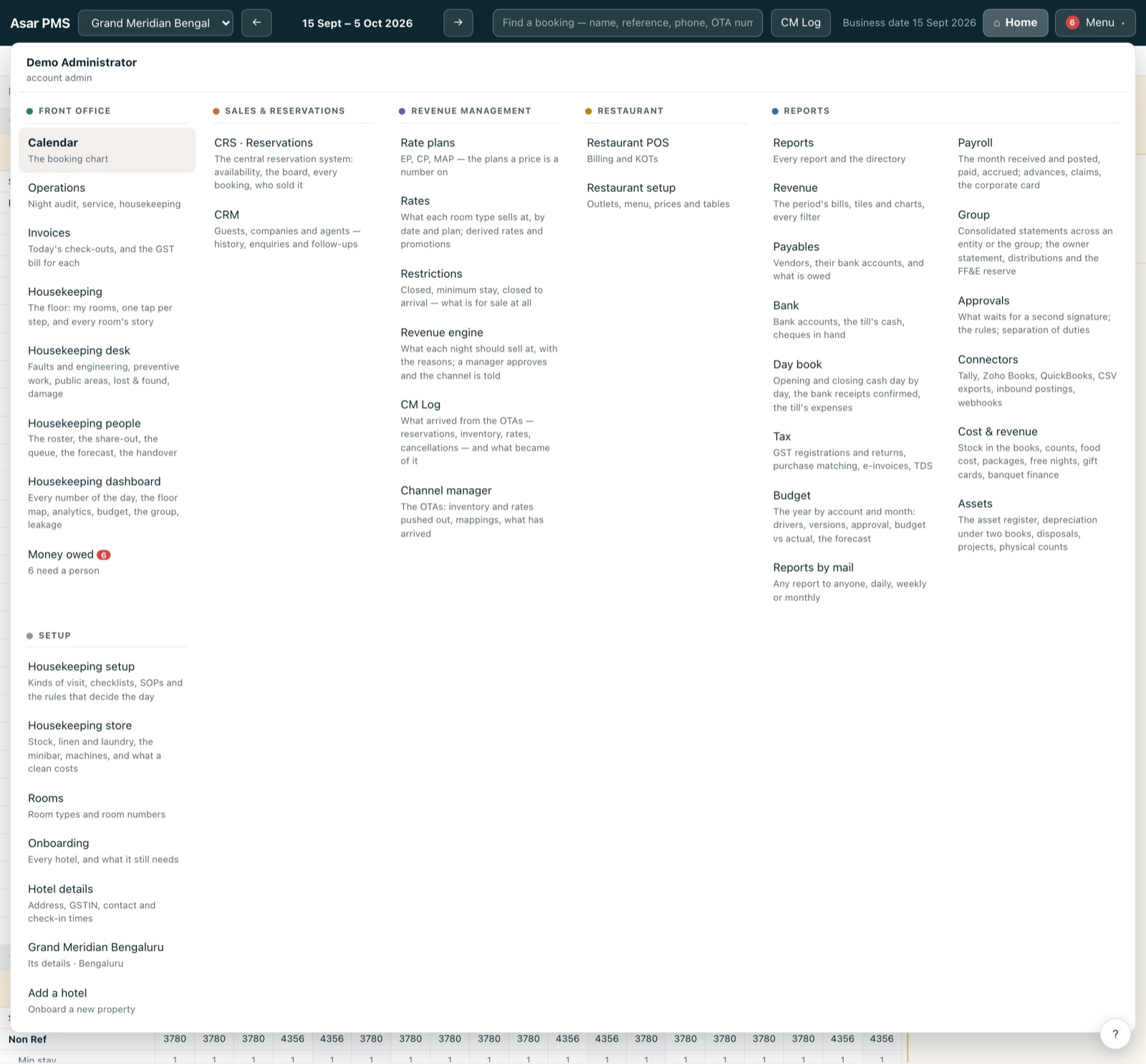Open Rate plans
Screen dimensions: 1146x1064
(x=480, y=157)
